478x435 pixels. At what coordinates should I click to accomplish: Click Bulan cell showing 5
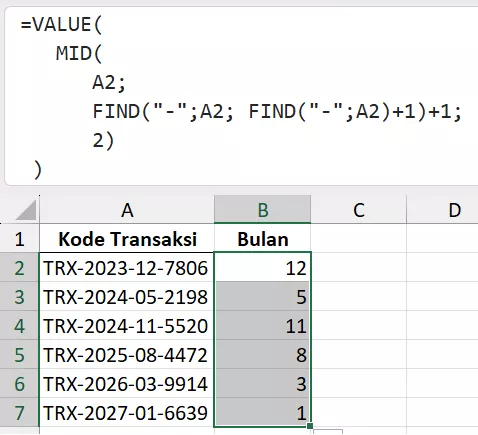[263, 296]
